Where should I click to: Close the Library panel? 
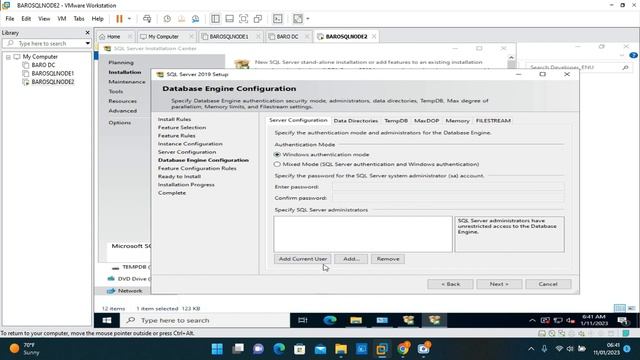tap(87, 33)
